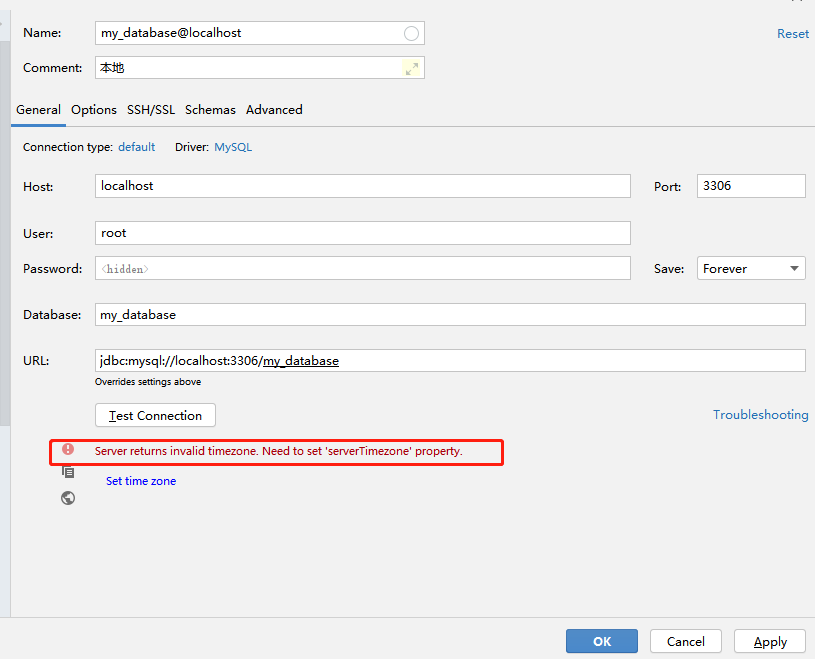This screenshot has height=659, width=815.
Task: Focus the Database field my_database
Action: tap(450, 315)
